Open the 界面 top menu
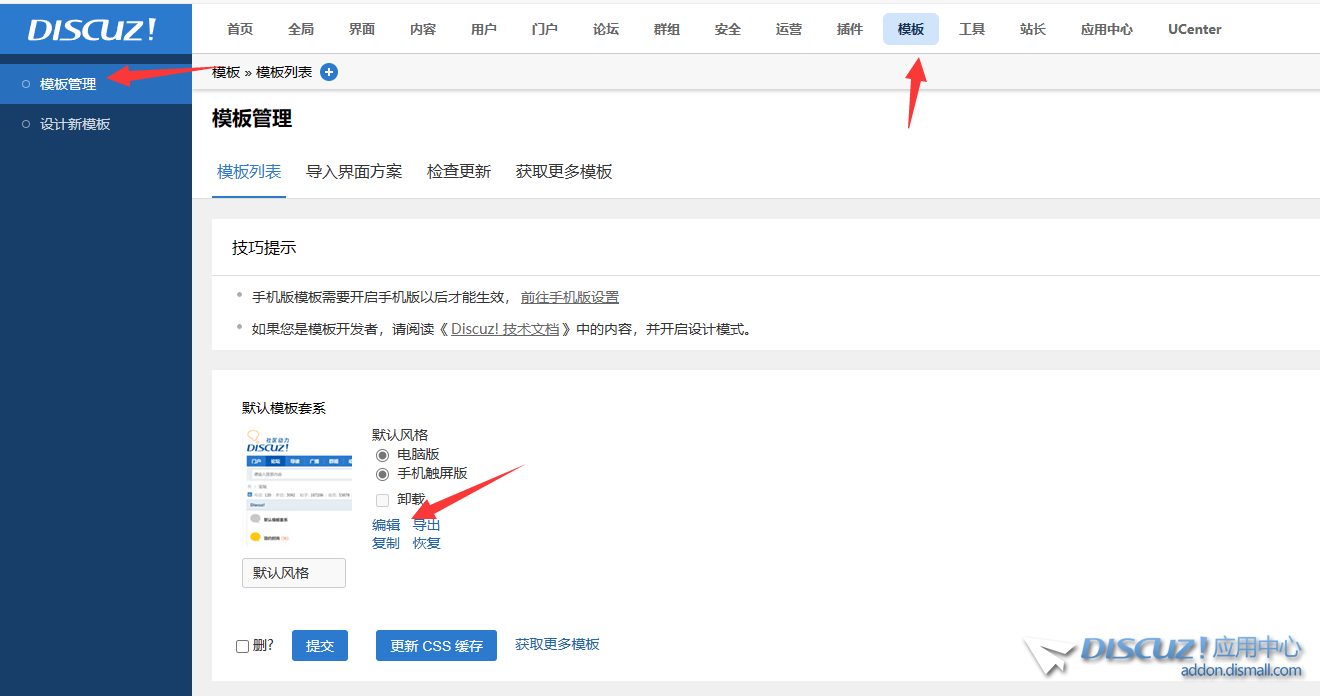Viewport: 1320px width, 696px height. 362,29
